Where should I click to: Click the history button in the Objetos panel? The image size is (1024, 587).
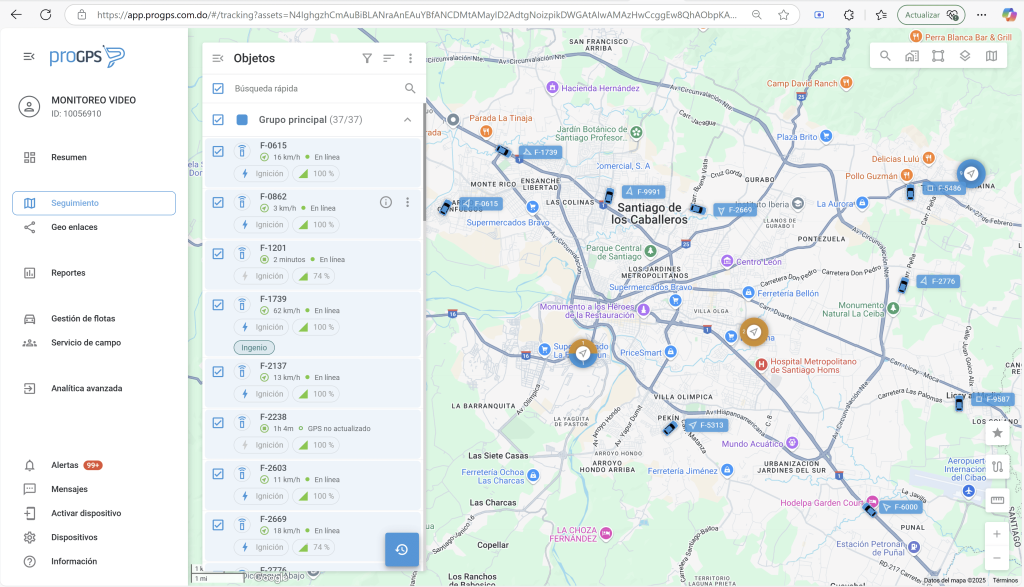click(x=402, y=550)
